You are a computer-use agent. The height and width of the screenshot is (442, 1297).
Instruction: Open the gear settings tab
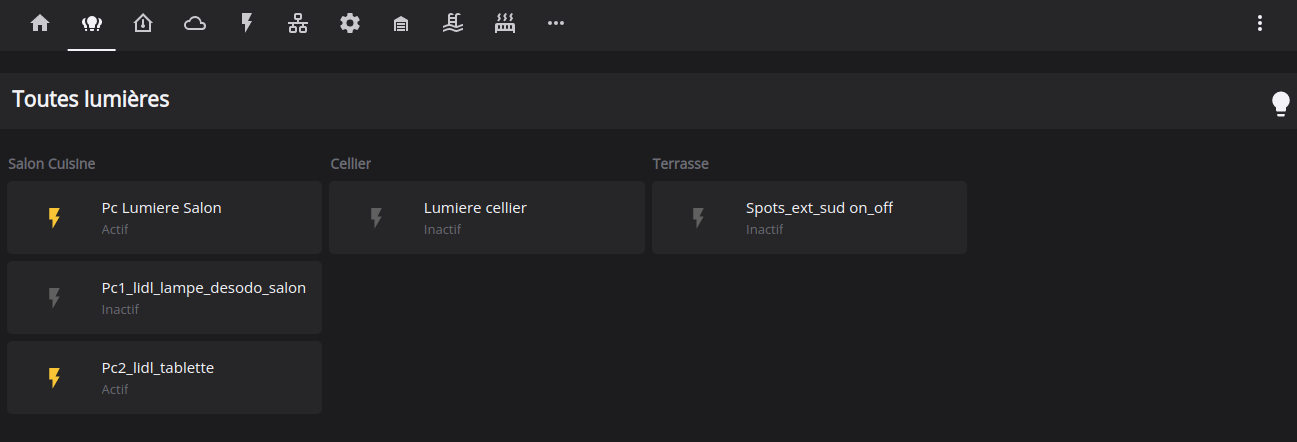tap(350, 23)
